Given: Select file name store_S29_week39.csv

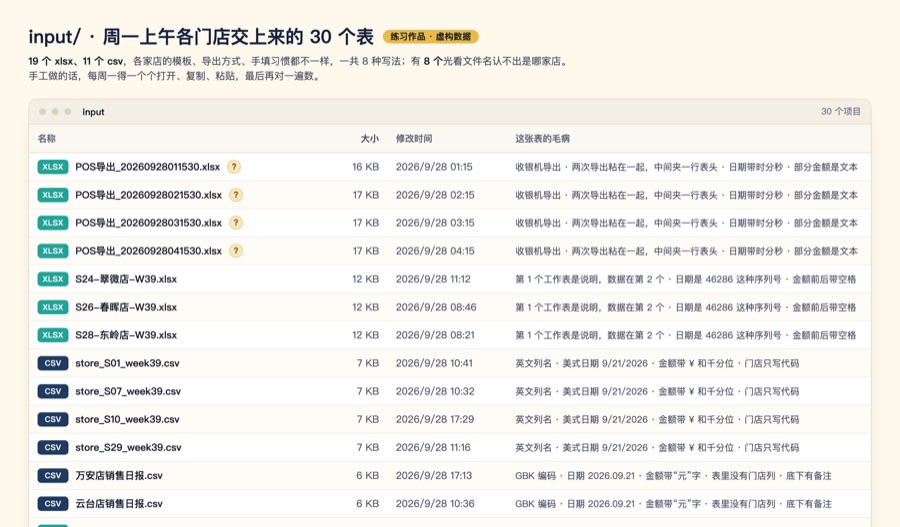Looking at the screenshot, I should point(128,447).
